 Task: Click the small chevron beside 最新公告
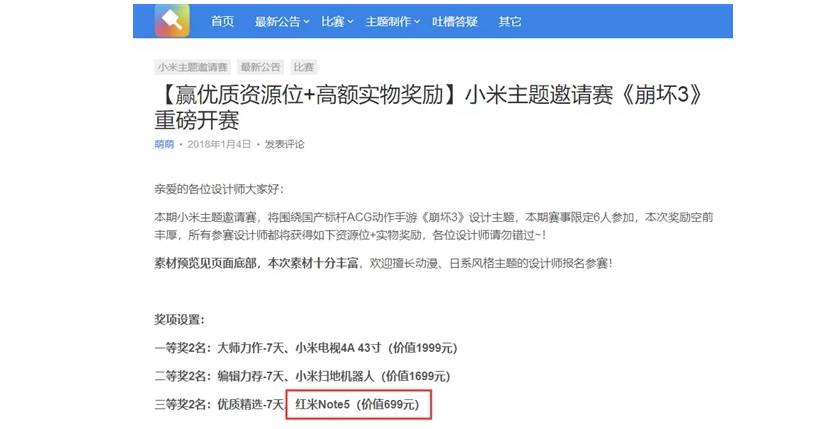coord(306,22)
